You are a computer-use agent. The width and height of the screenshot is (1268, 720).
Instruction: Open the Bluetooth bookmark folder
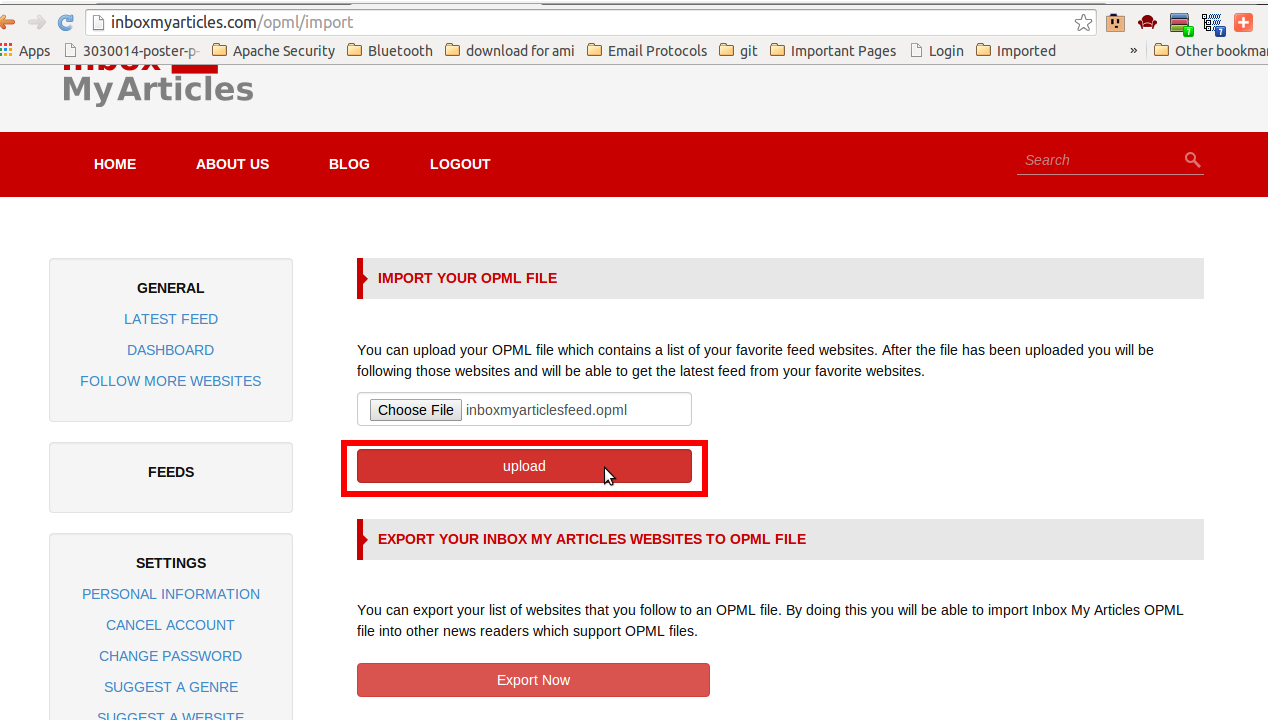390,50
